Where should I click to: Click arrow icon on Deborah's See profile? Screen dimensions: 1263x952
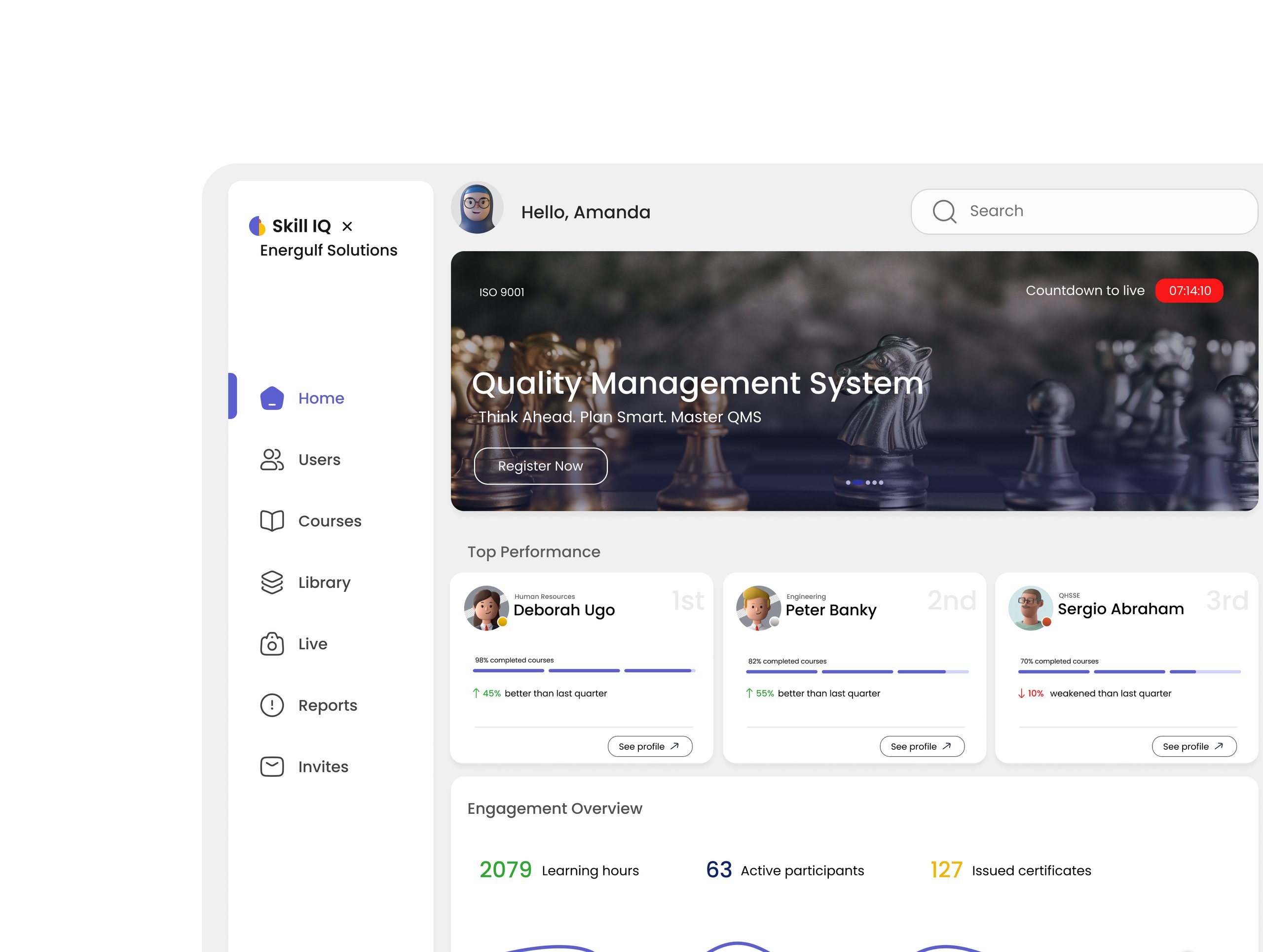pos(674,746)
